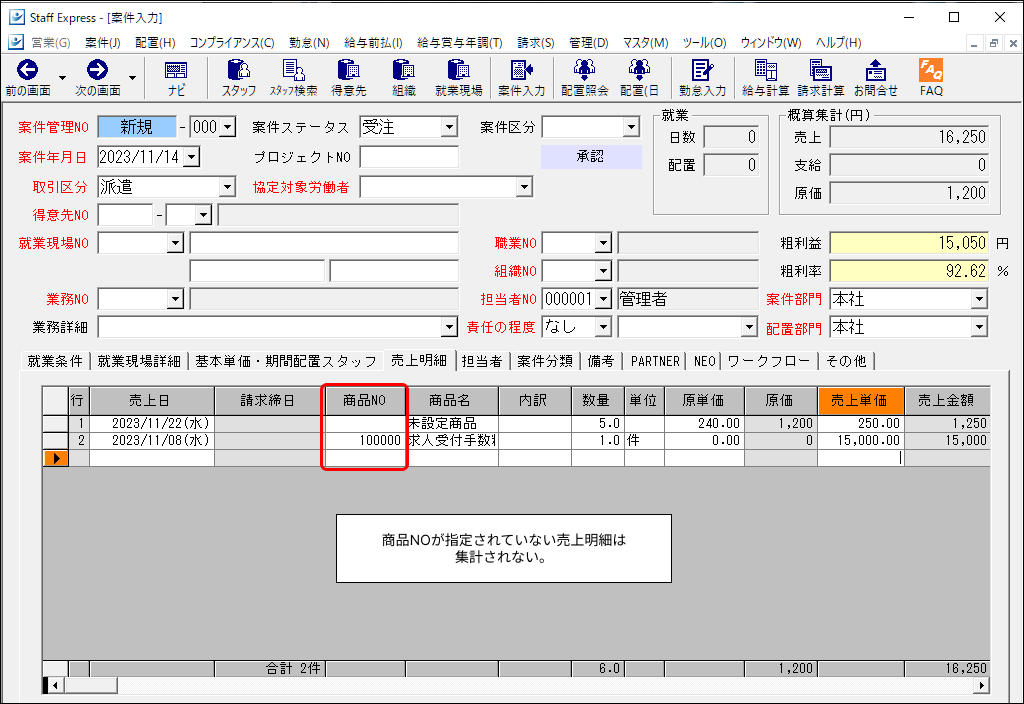Expand the dropdown arrow beside 次の画面
The height and width of the screenshot is (704, 1024).
[133, 78]
